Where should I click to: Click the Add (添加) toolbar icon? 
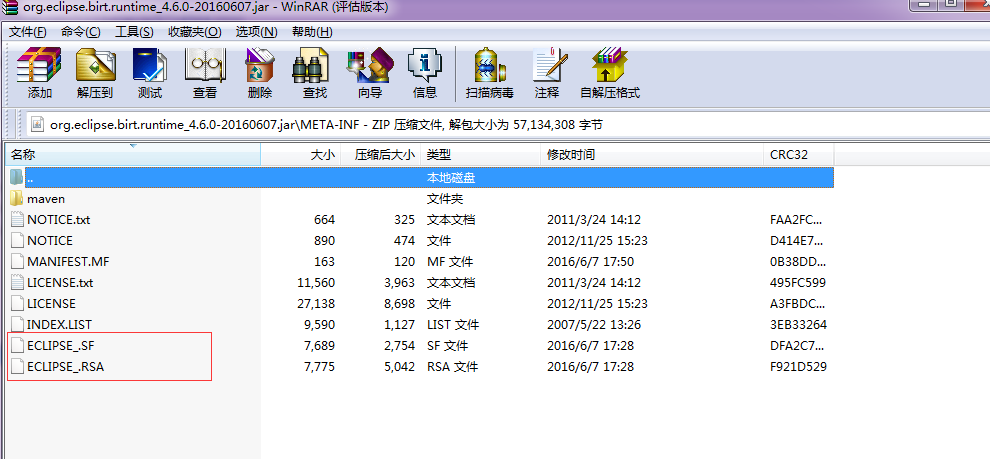pos(39,66)
